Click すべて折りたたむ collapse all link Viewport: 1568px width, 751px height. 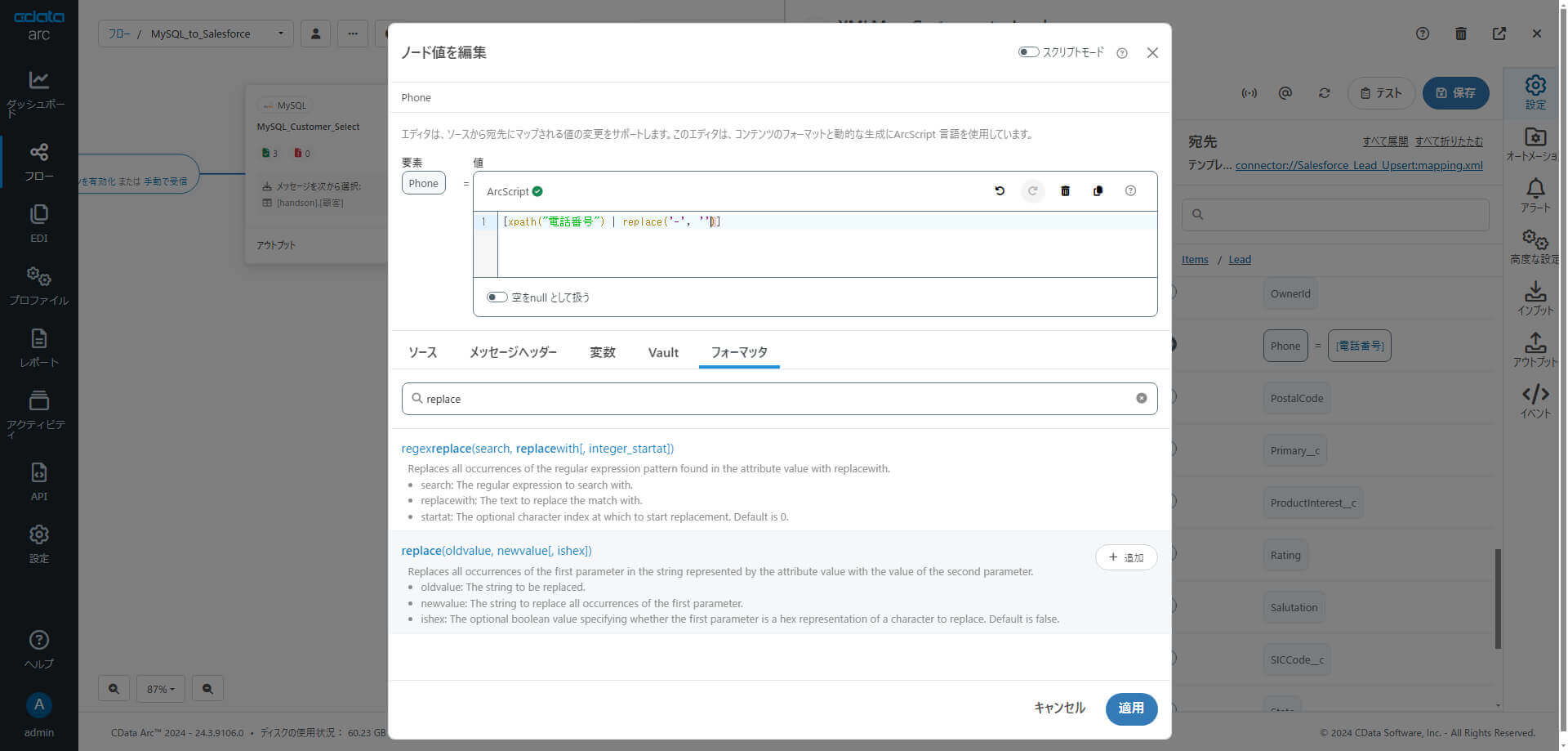pyautogui.click(x=1449, y=141)
